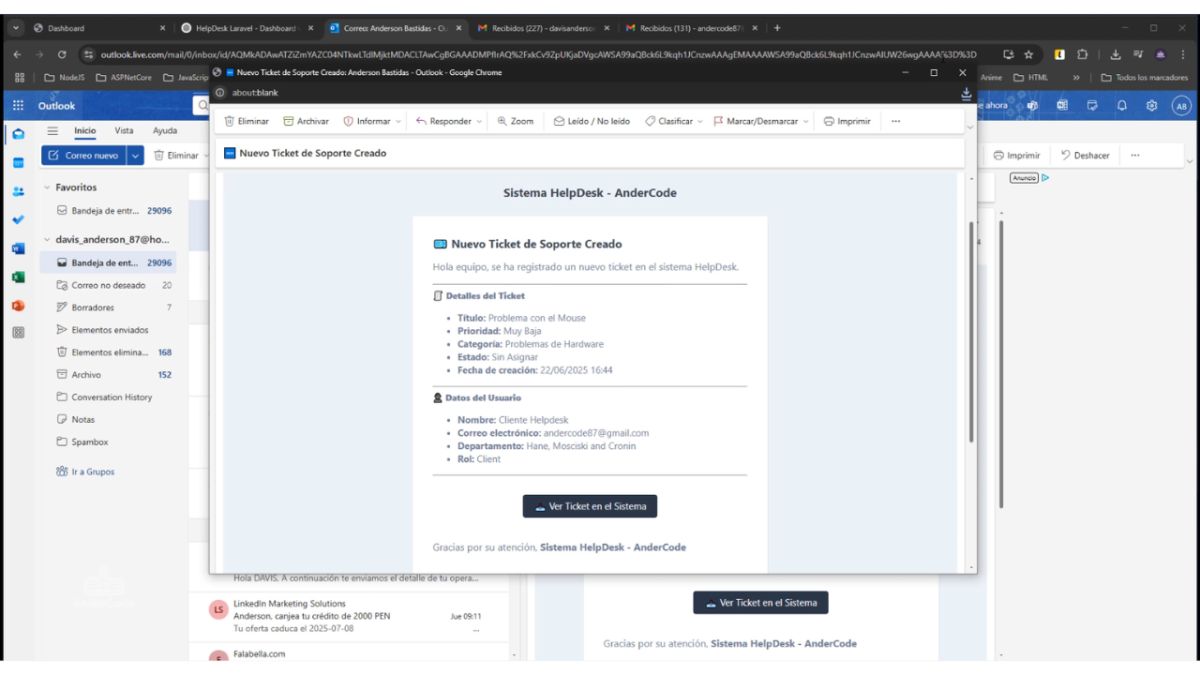The height and width of the screenshot is (675, 1200).
Task: Select the Borradores folder
Action: 92,307
